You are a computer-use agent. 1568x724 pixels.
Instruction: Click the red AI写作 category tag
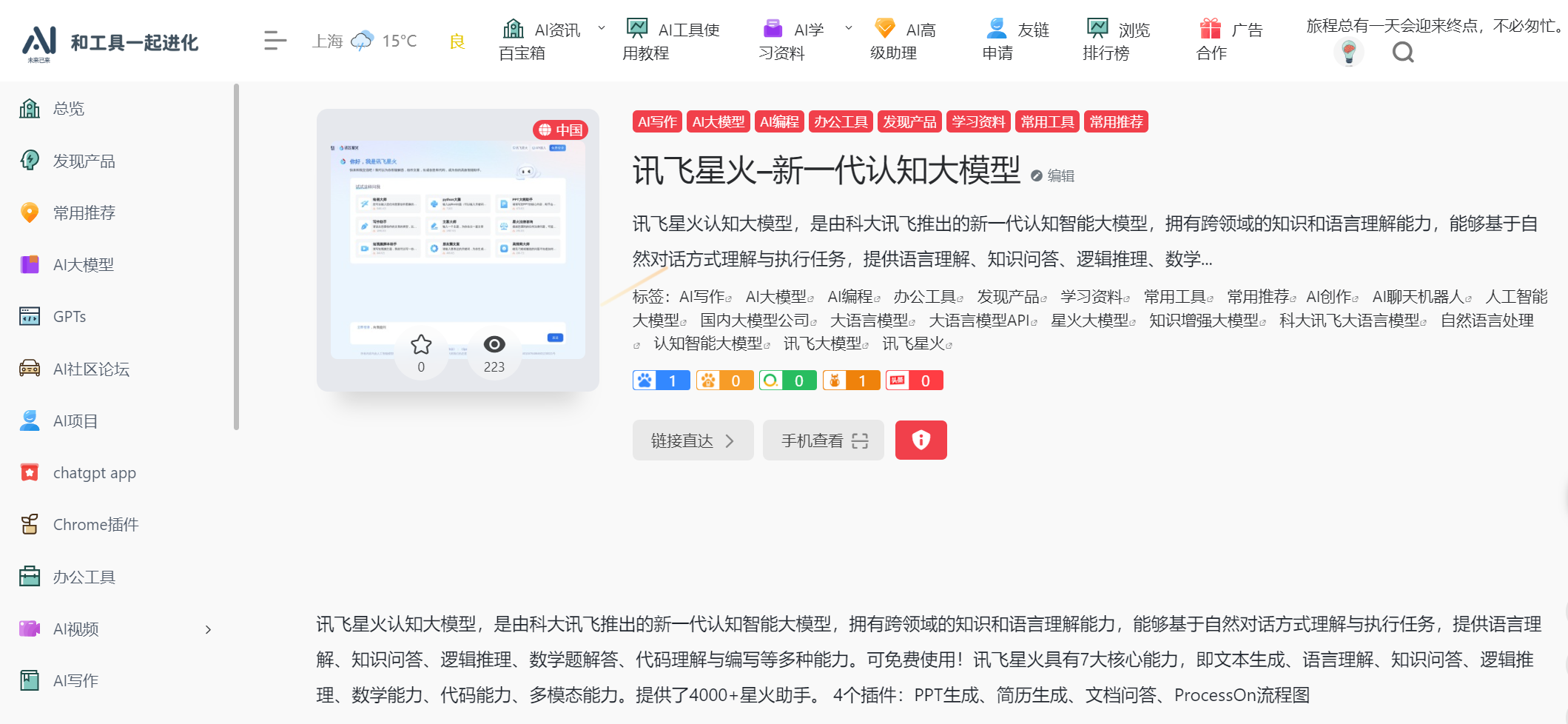tap(657, 121)
